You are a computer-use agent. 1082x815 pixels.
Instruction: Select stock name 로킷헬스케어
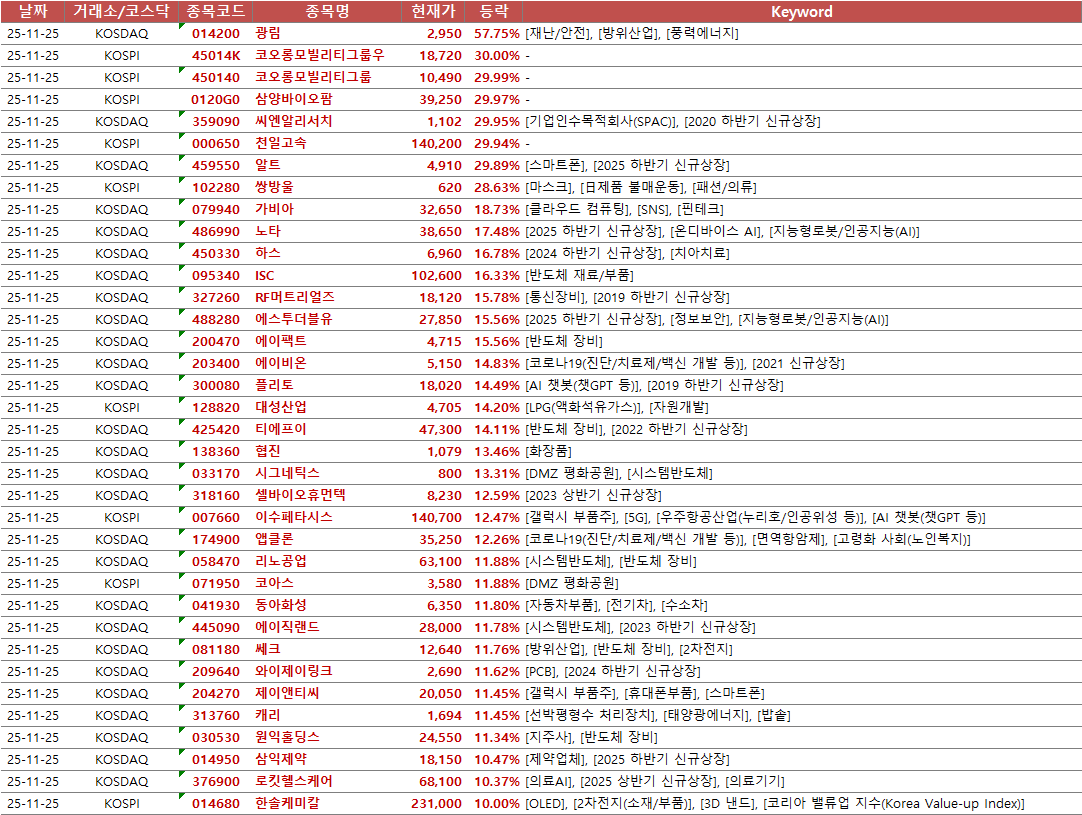[x=294, y=781]
